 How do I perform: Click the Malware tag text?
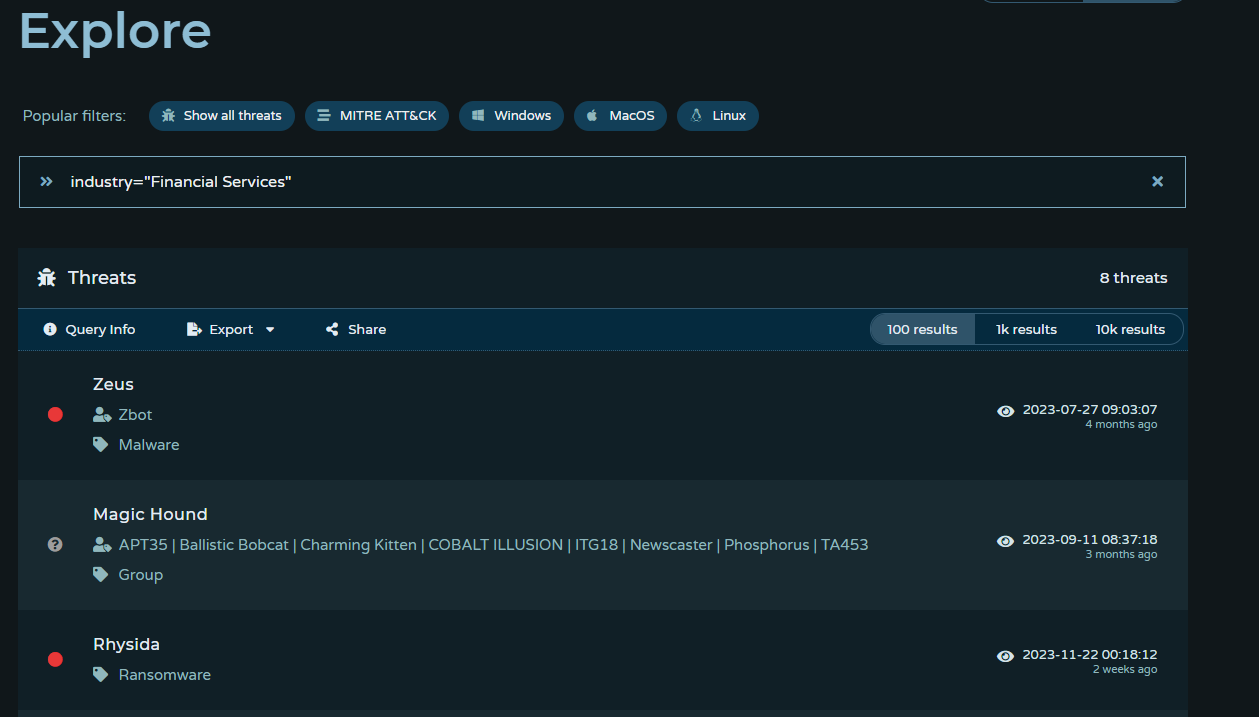pos(149,445)
